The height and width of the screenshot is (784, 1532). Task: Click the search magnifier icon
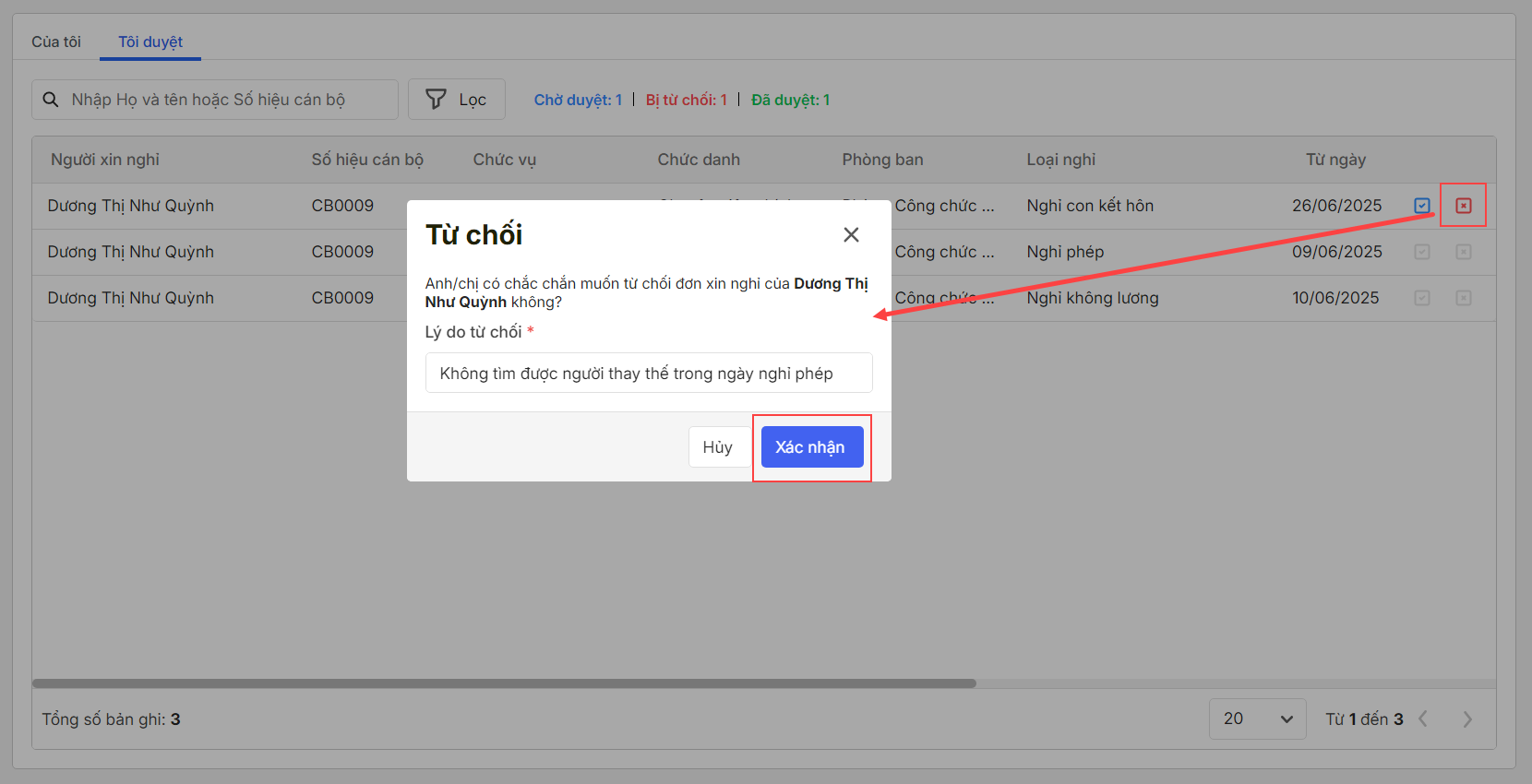[51, 100]
